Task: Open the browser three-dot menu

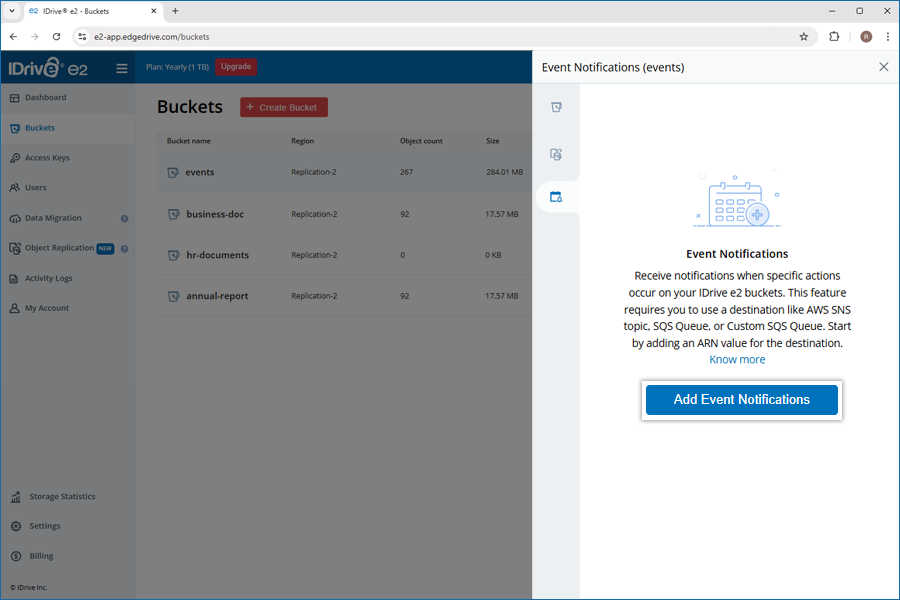Action: 888,37
